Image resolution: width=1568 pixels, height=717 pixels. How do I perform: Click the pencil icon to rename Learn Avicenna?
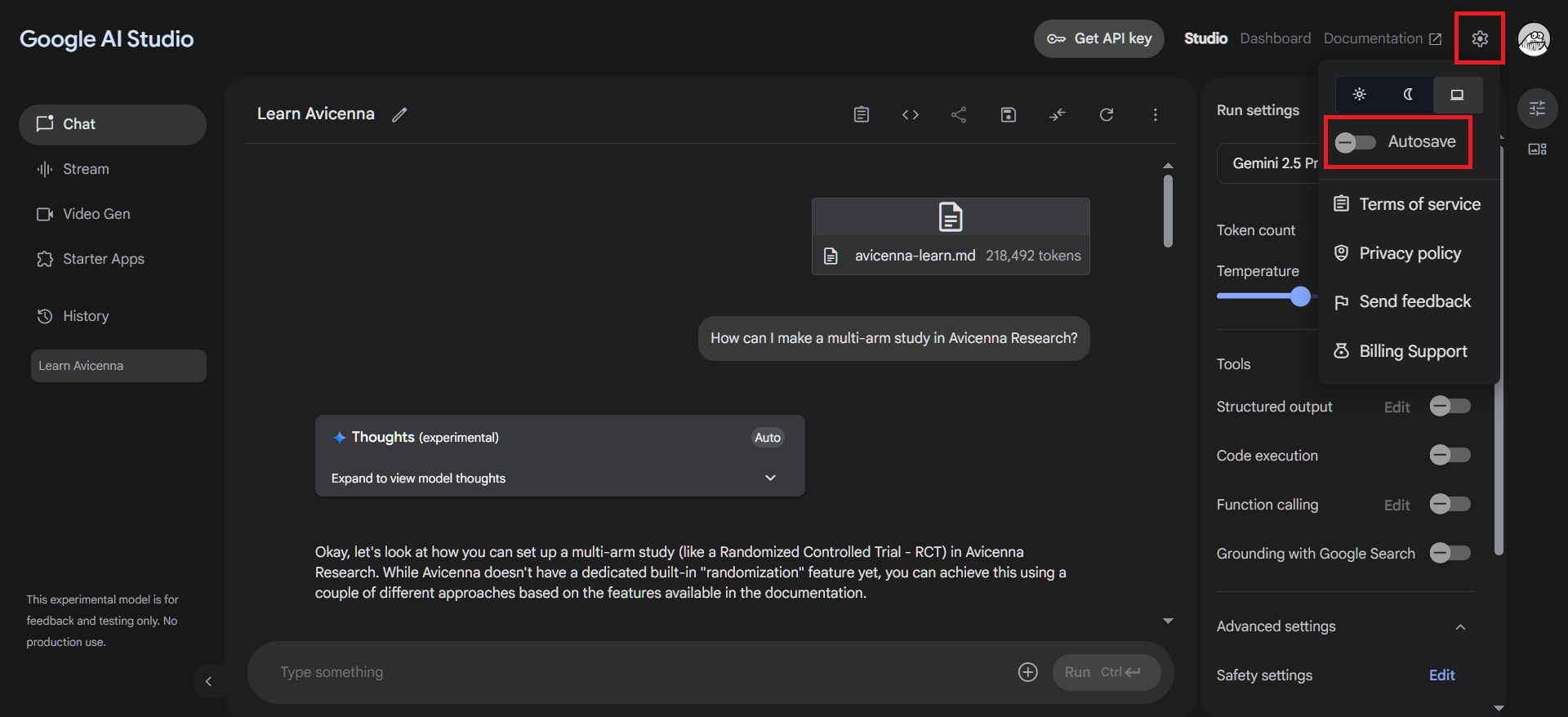(x=399, y=115)
